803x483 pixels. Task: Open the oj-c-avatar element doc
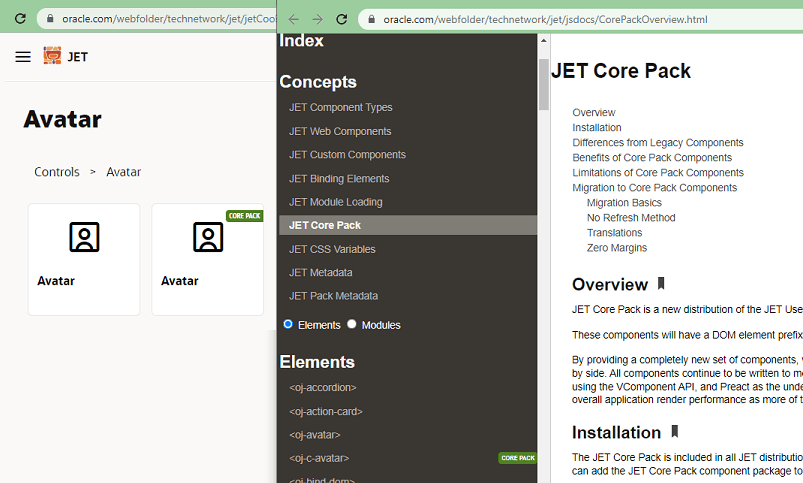[319, 458]
